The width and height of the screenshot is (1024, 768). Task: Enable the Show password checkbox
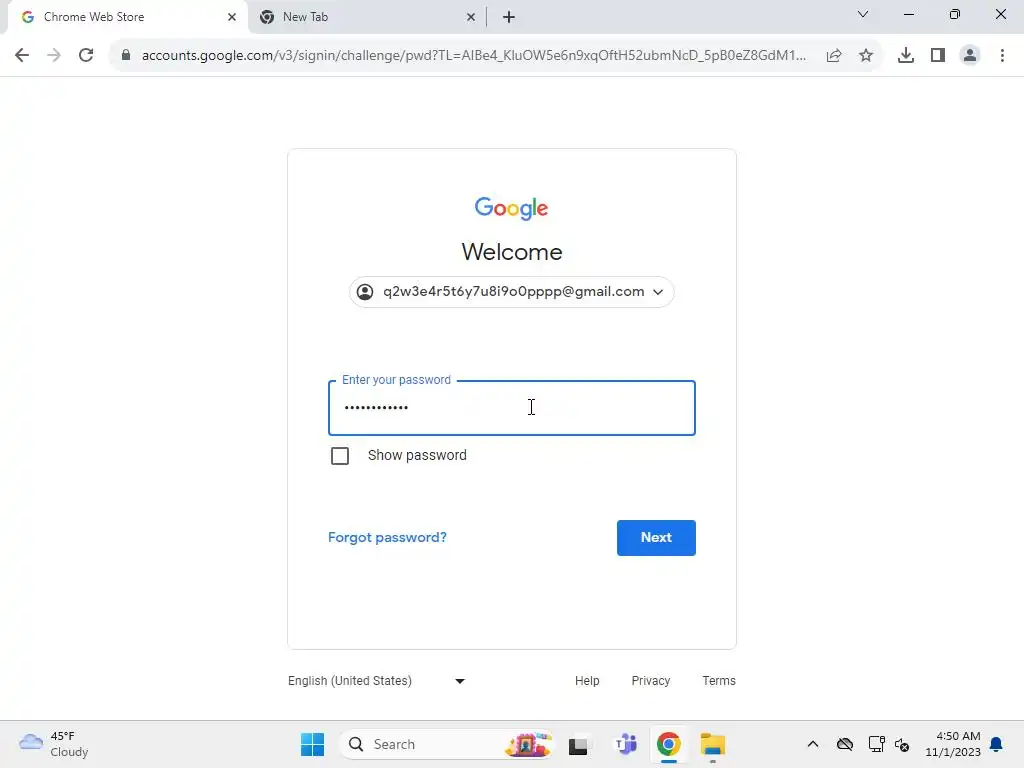340,456
